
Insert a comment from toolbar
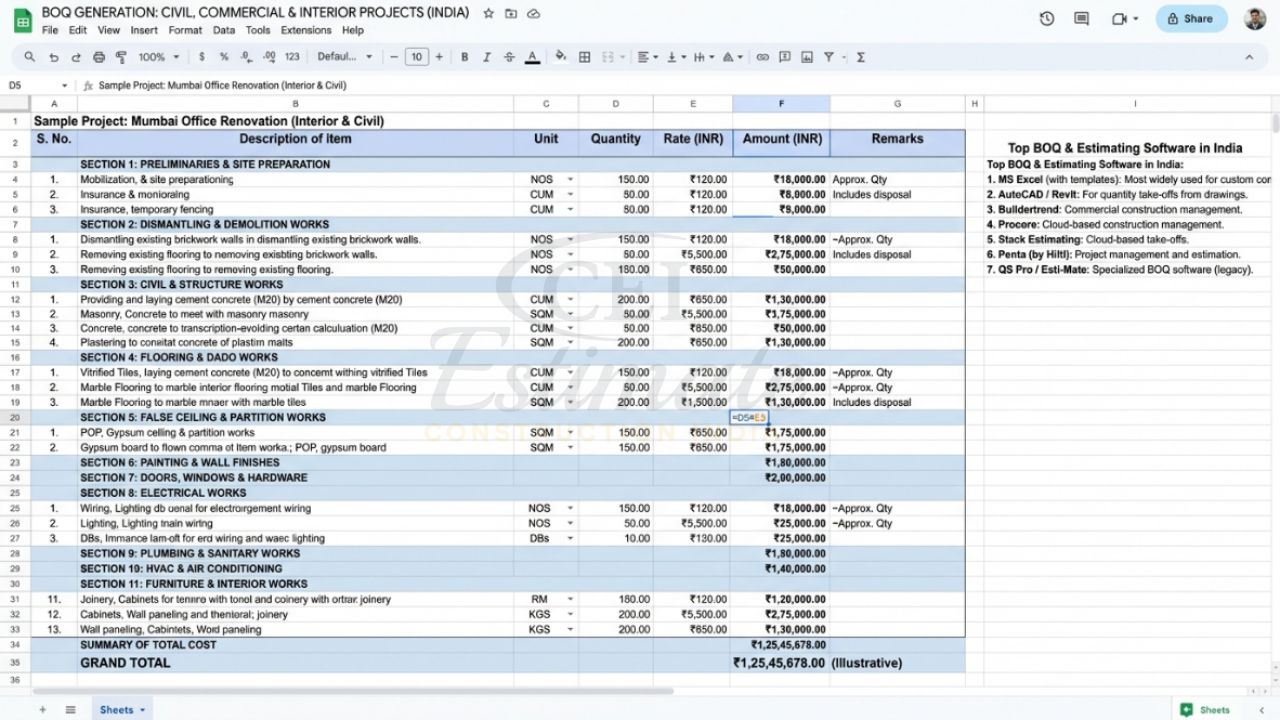[x=784, y=57]
